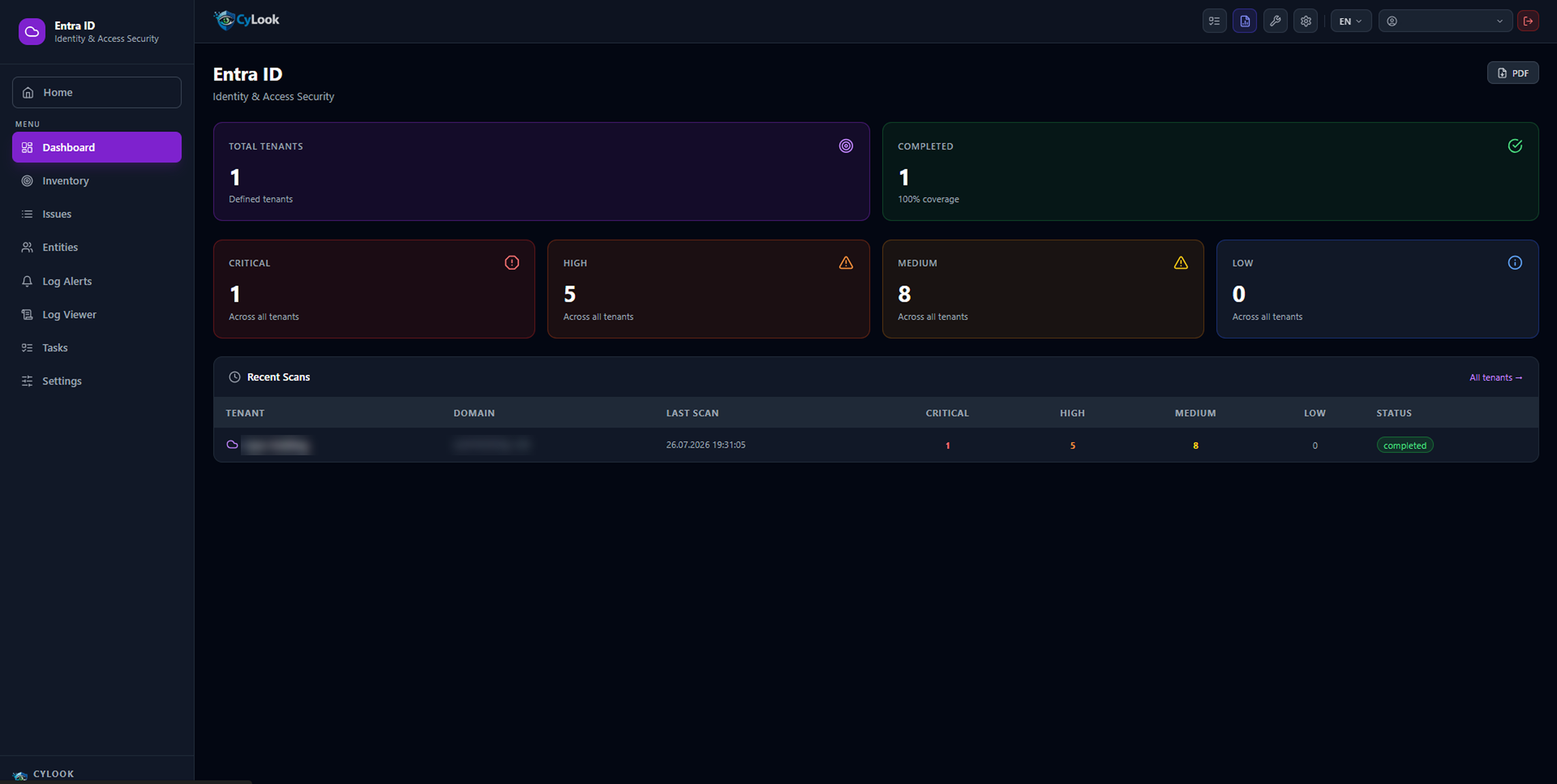
Task: Click the low count 0 in scan row
Action: pos(1315,446)
